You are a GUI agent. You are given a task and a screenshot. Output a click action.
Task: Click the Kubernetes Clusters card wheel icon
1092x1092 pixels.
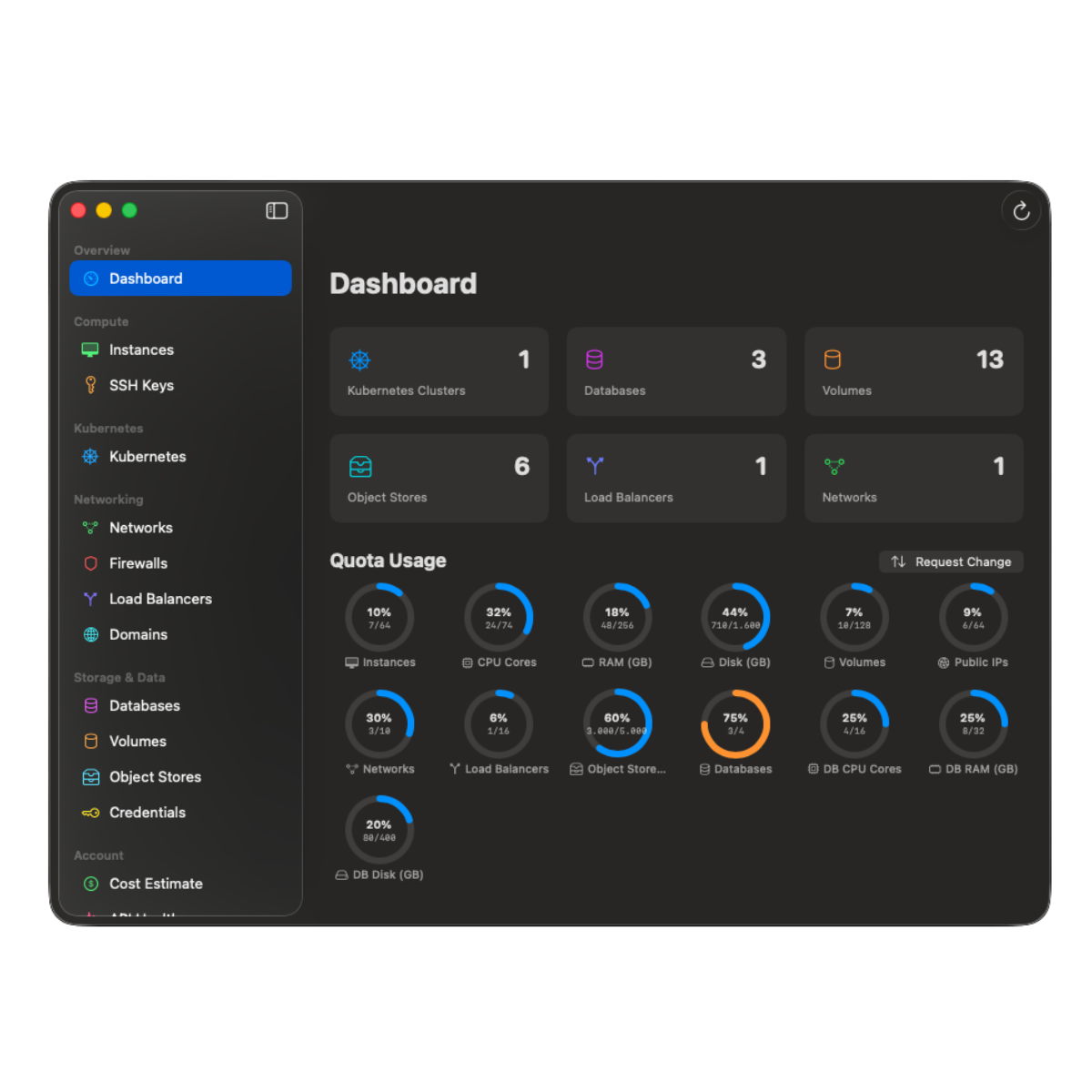[x=359, y=359]
